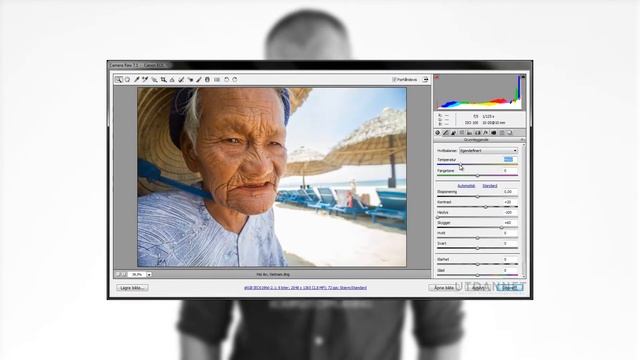Click the Automatisk auto-tone link
Viewport: 640px width, 360px height.
[x=466, y=186]
